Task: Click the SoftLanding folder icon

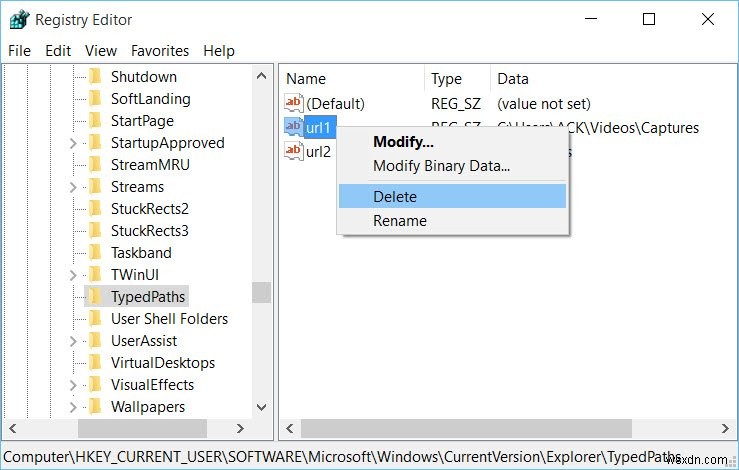Action: coord(95,99)
